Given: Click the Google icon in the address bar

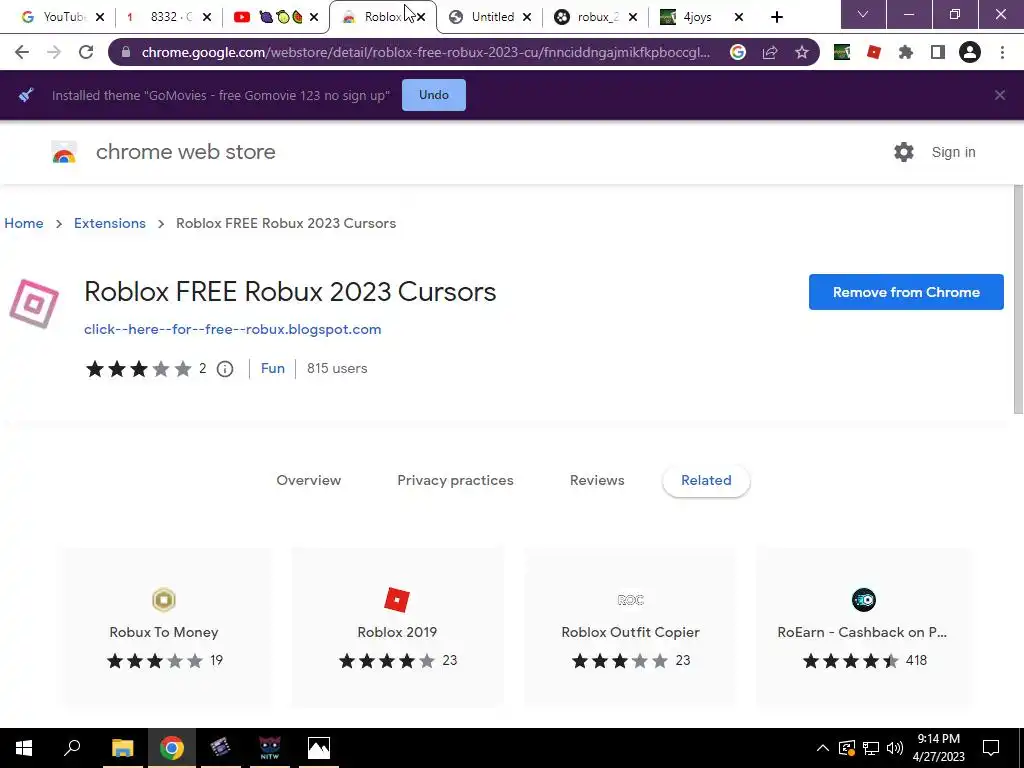Looking at the screenshot, I should pos(738,52).
